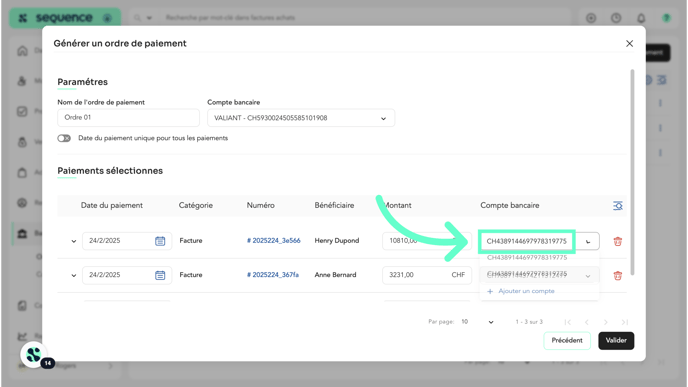688x387 pixels.
Task: Click the highlighted IBAN field in Henry Dupond row
Action: click(527, 241)
